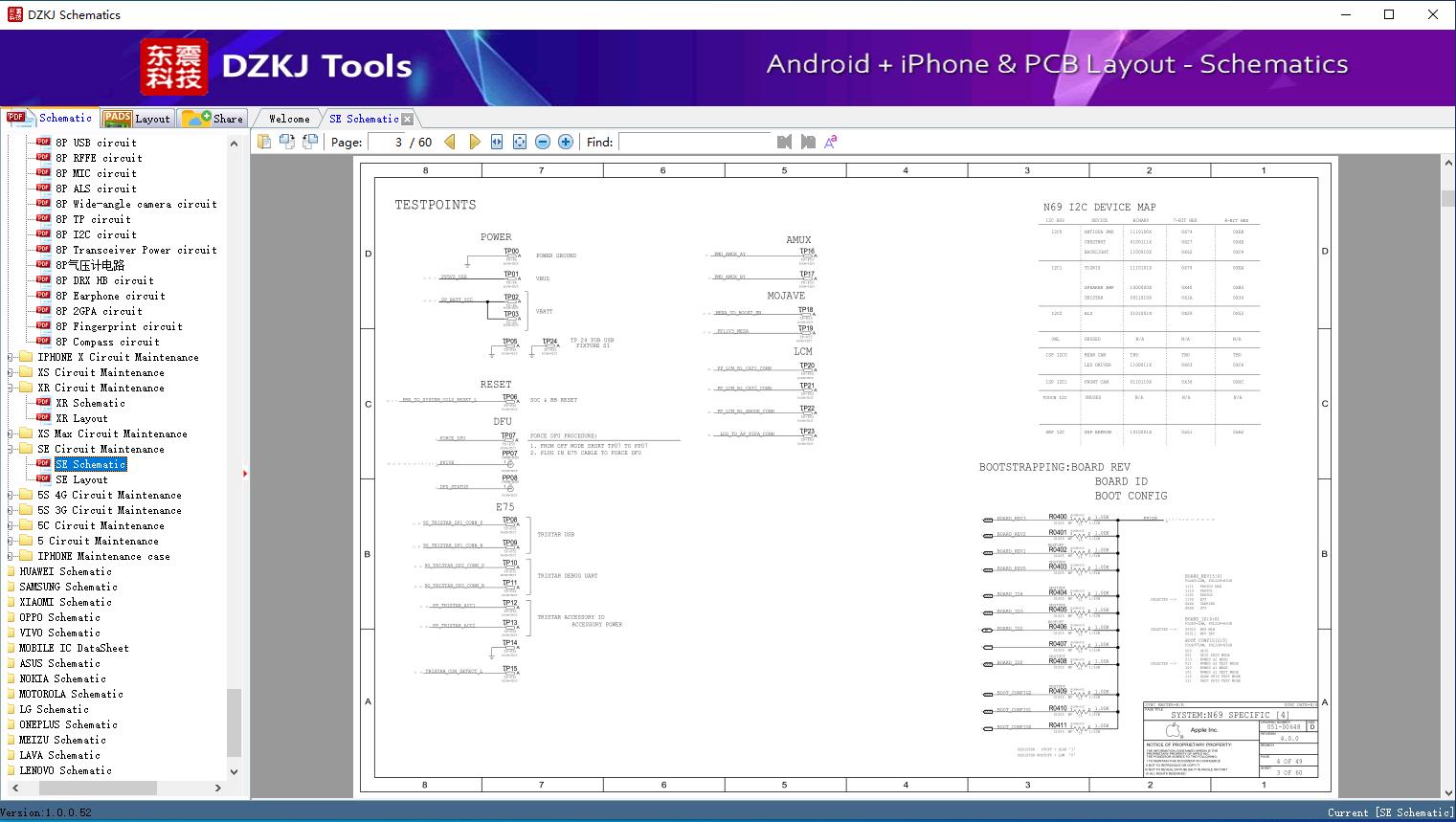
Task: Select the SE Schematic tree item
Action: [x=90, y=464]
